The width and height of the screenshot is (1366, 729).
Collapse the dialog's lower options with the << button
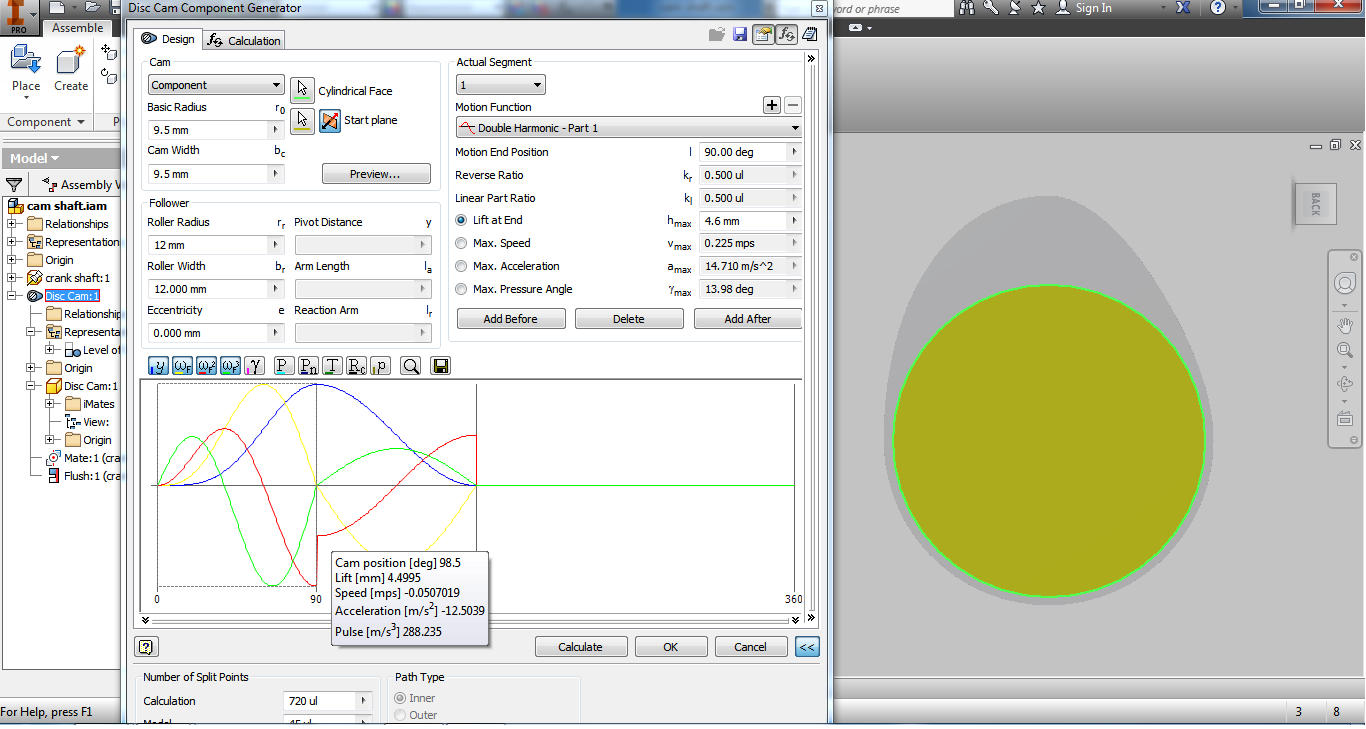807,647
